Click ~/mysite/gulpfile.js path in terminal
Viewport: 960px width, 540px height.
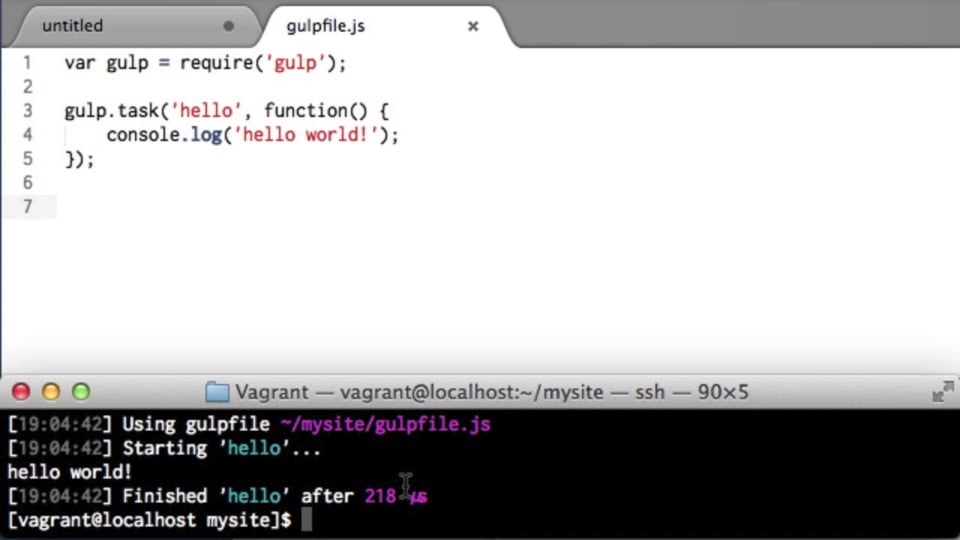tap(386, 424)
